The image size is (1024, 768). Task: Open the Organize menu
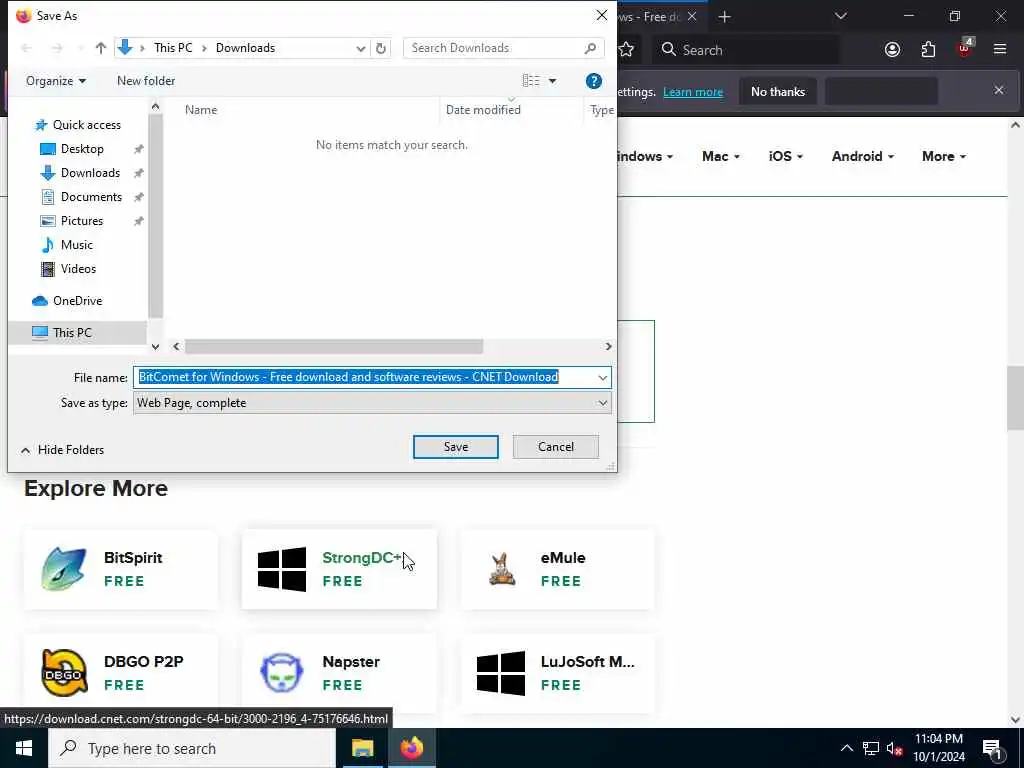(x=56, y=81)
